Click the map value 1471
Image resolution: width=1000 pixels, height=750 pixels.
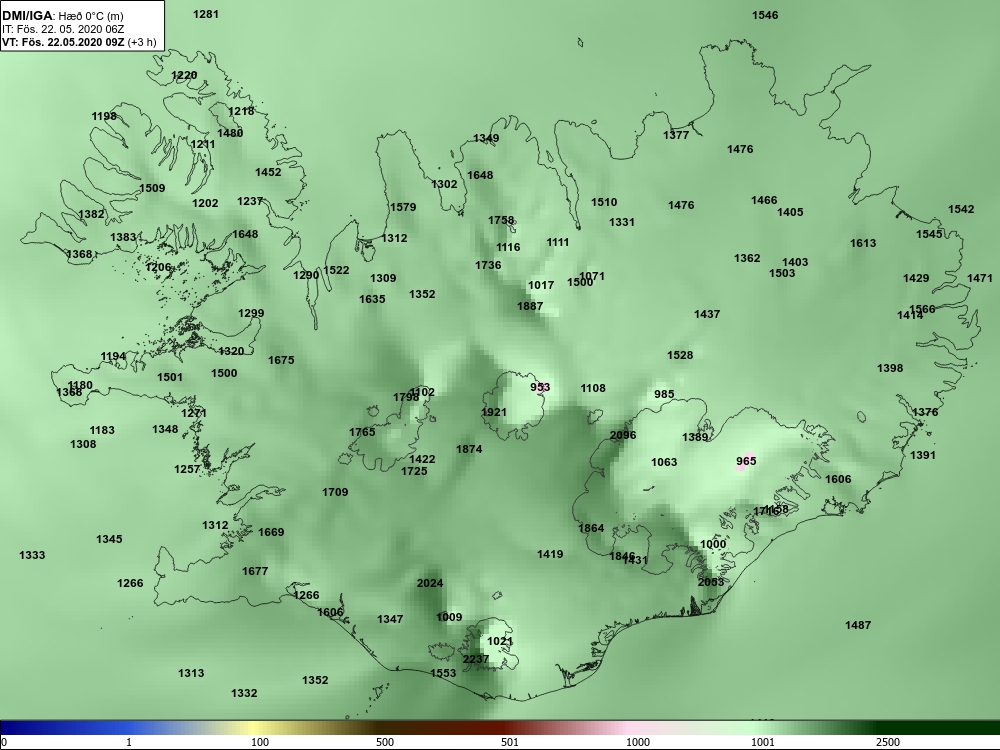pyautogui.click(x=980, y=278)
